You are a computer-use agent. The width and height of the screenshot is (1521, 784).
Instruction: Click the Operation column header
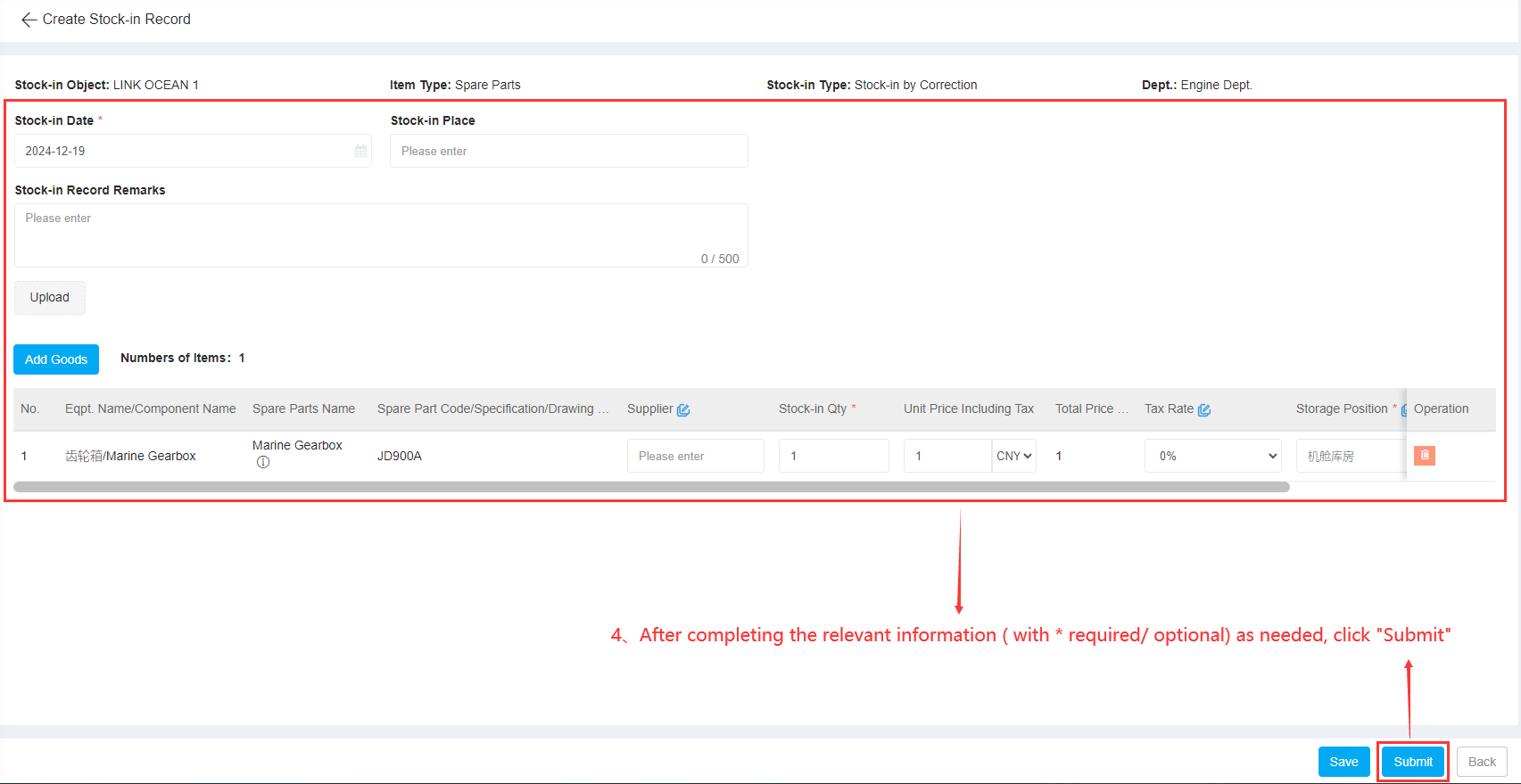[1441, 409]
